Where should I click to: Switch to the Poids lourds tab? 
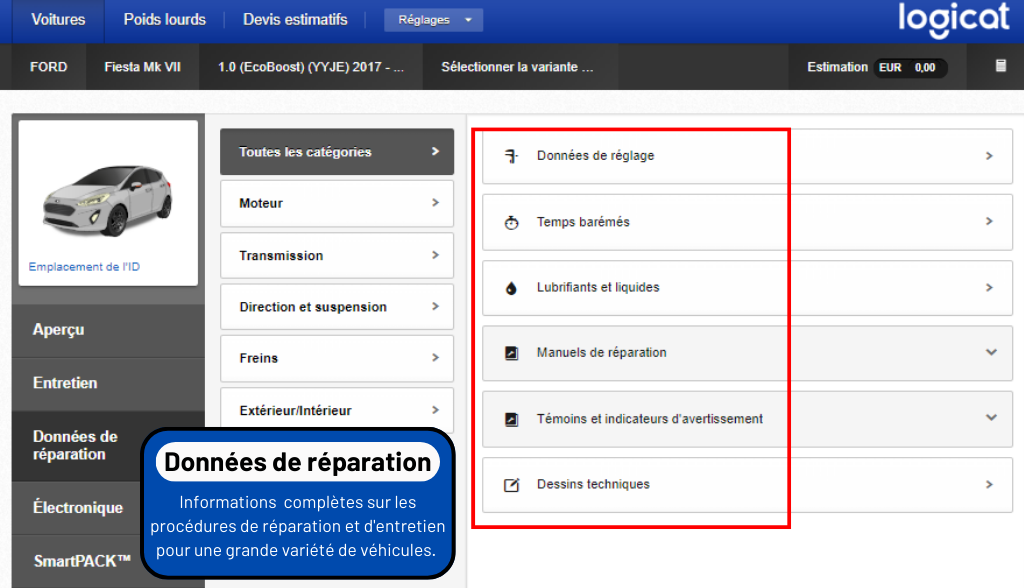(164, 20)
